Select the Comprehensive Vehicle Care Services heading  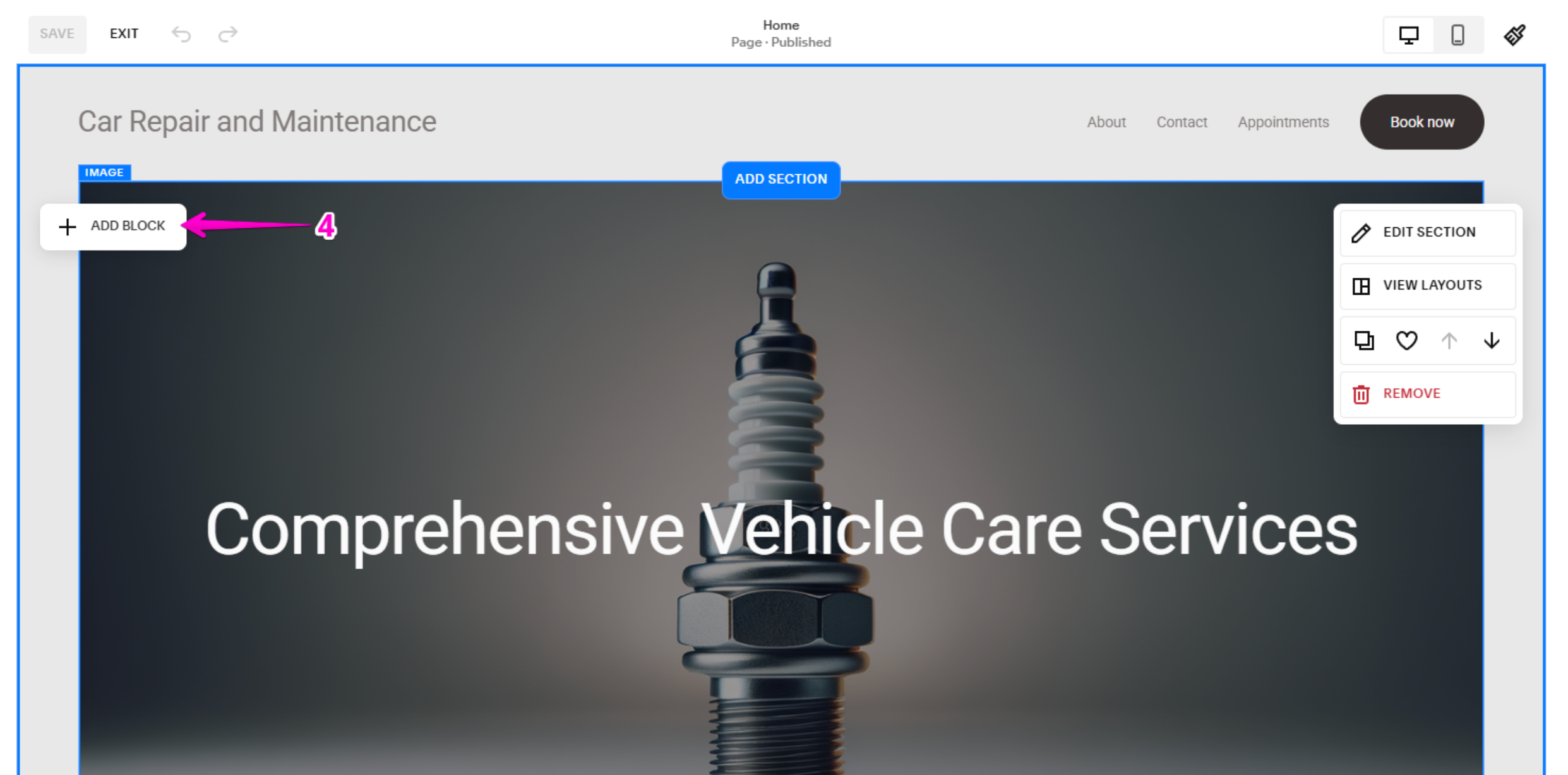[x=781, y=530]
